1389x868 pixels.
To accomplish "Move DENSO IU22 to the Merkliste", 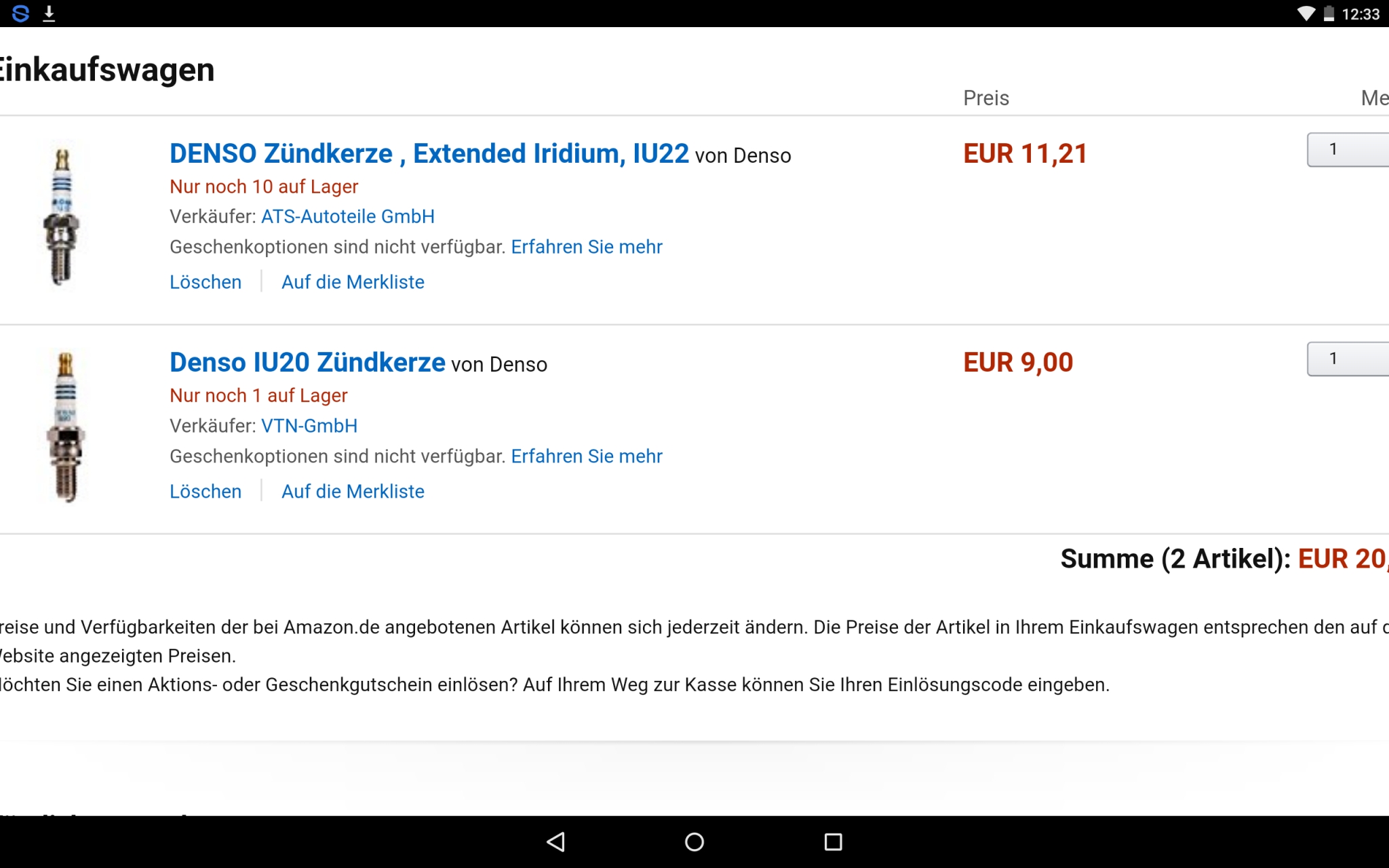I will (x=353, y=282).
